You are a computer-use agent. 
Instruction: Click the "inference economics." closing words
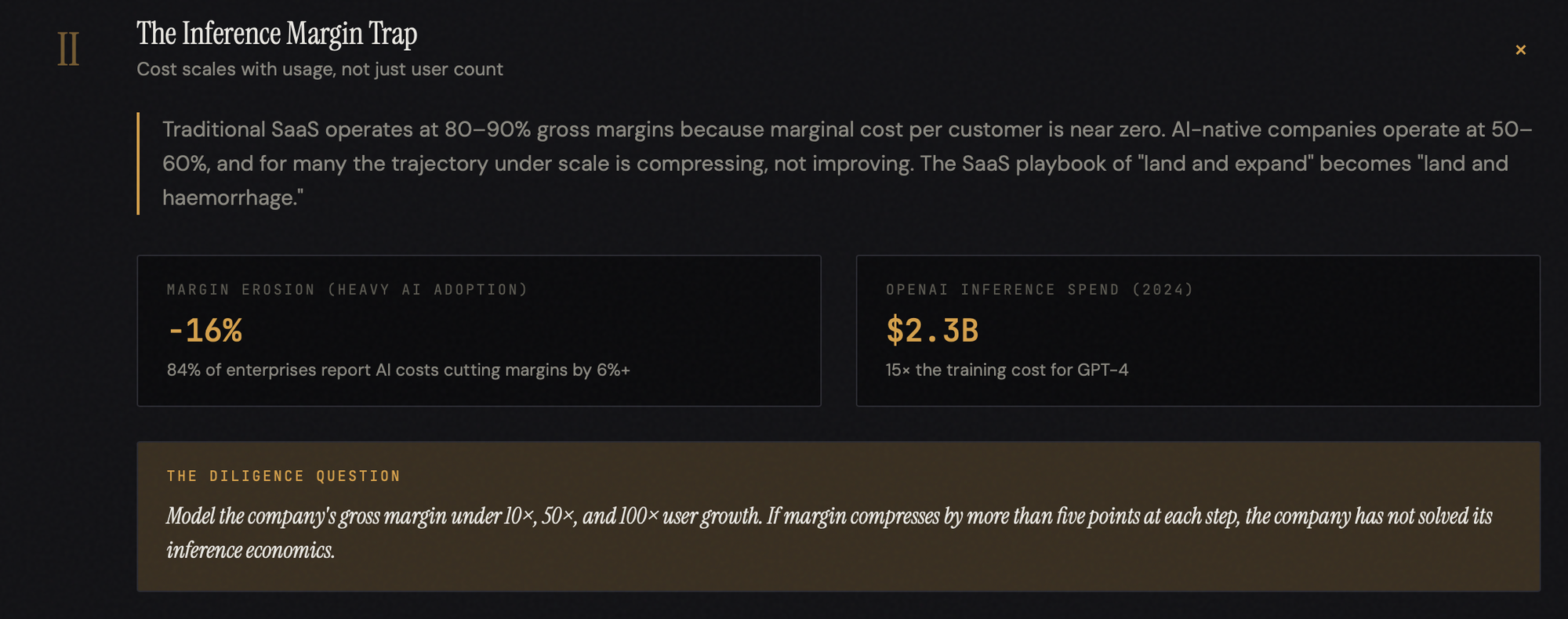(251, 551)
